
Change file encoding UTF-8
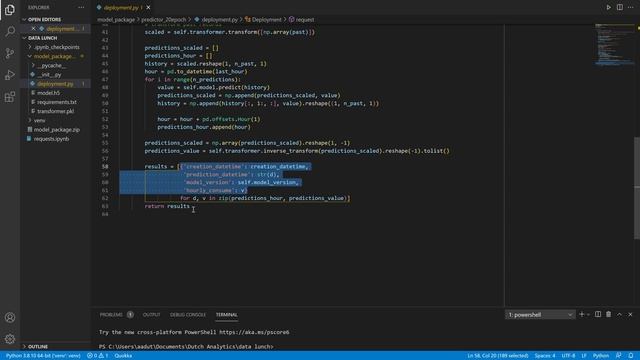click(x=568, y=356)
